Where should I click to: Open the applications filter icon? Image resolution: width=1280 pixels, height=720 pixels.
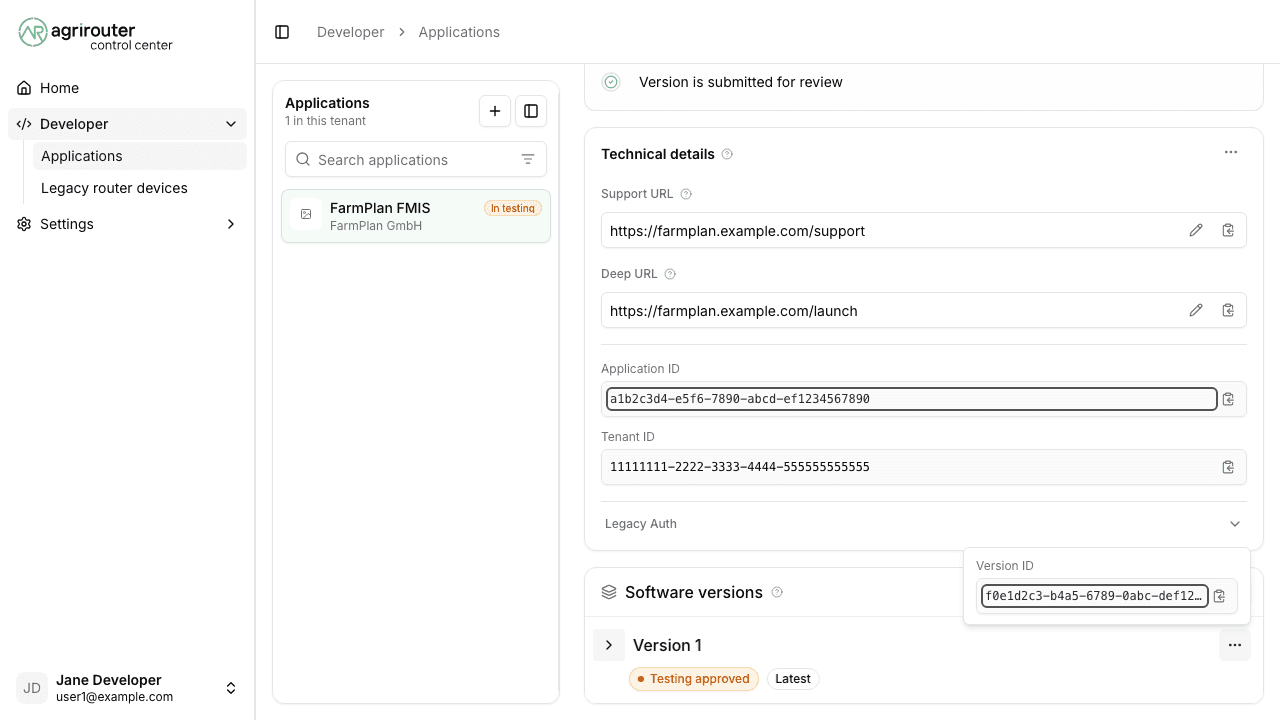(x=528, y=160)
